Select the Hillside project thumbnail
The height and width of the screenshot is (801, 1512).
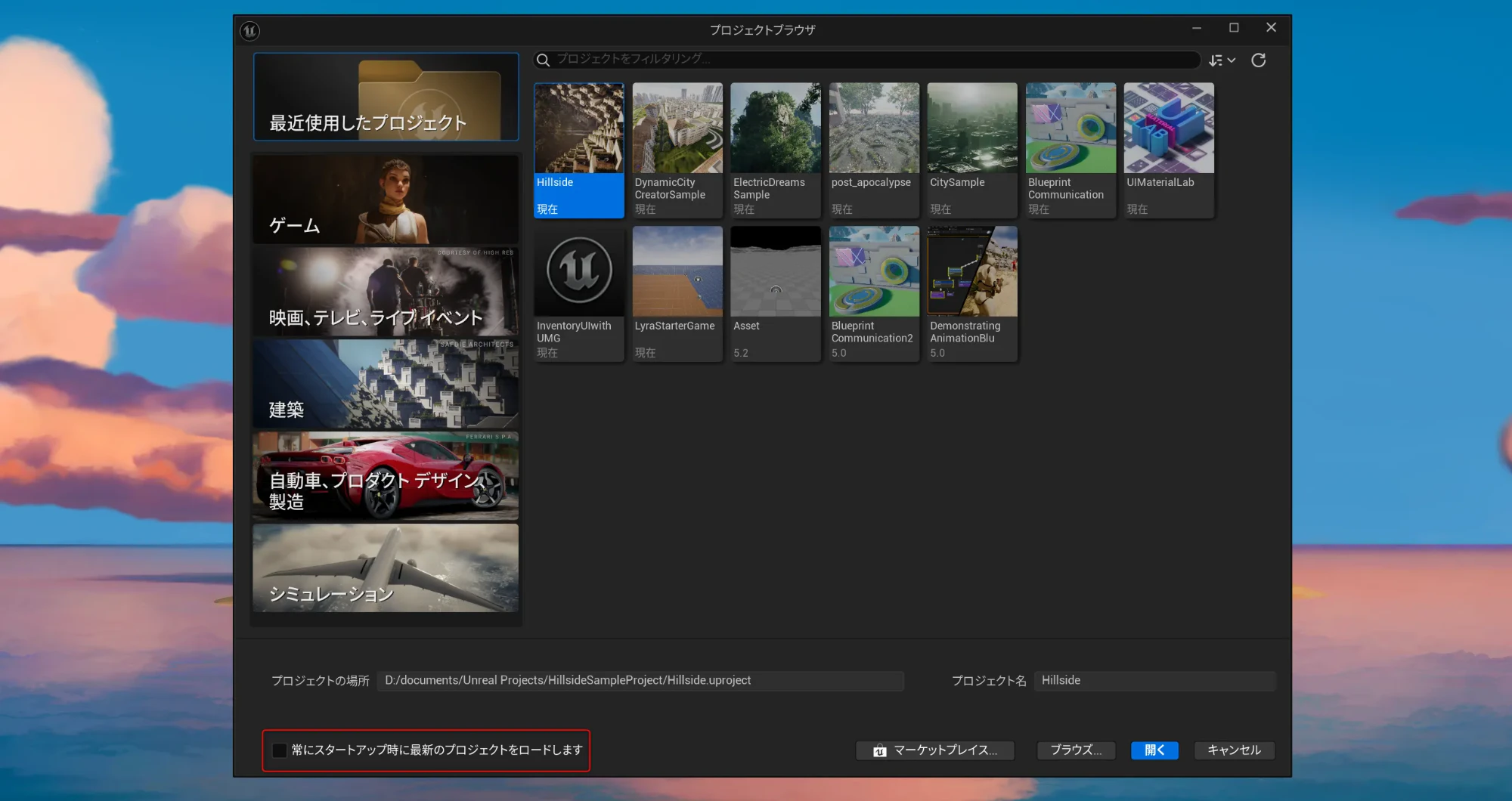tap(579, 150)
